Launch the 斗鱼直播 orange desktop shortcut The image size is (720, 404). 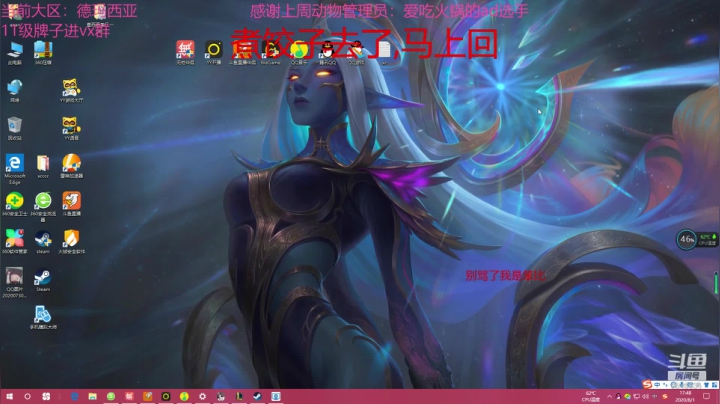[71, 204]
